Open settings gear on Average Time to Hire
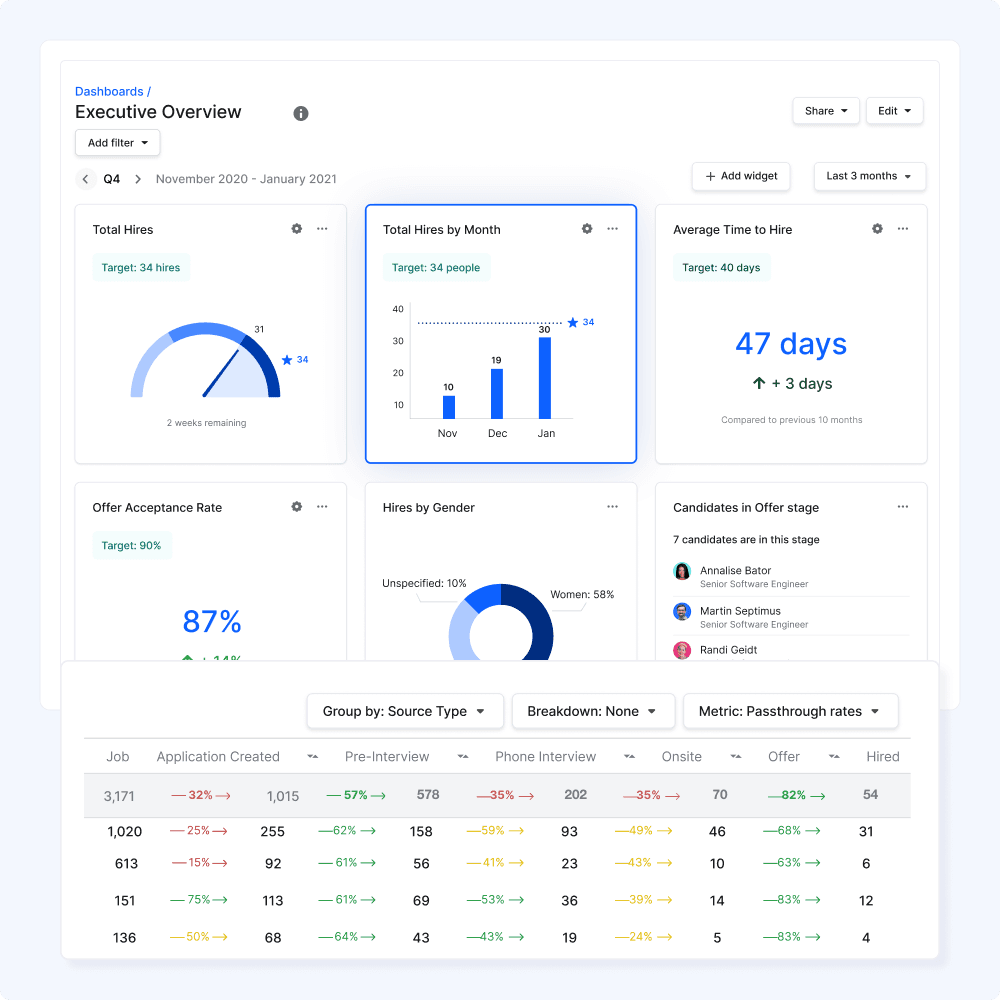Viewport: 1000px width, 1000px height. [x=877, y=229]
